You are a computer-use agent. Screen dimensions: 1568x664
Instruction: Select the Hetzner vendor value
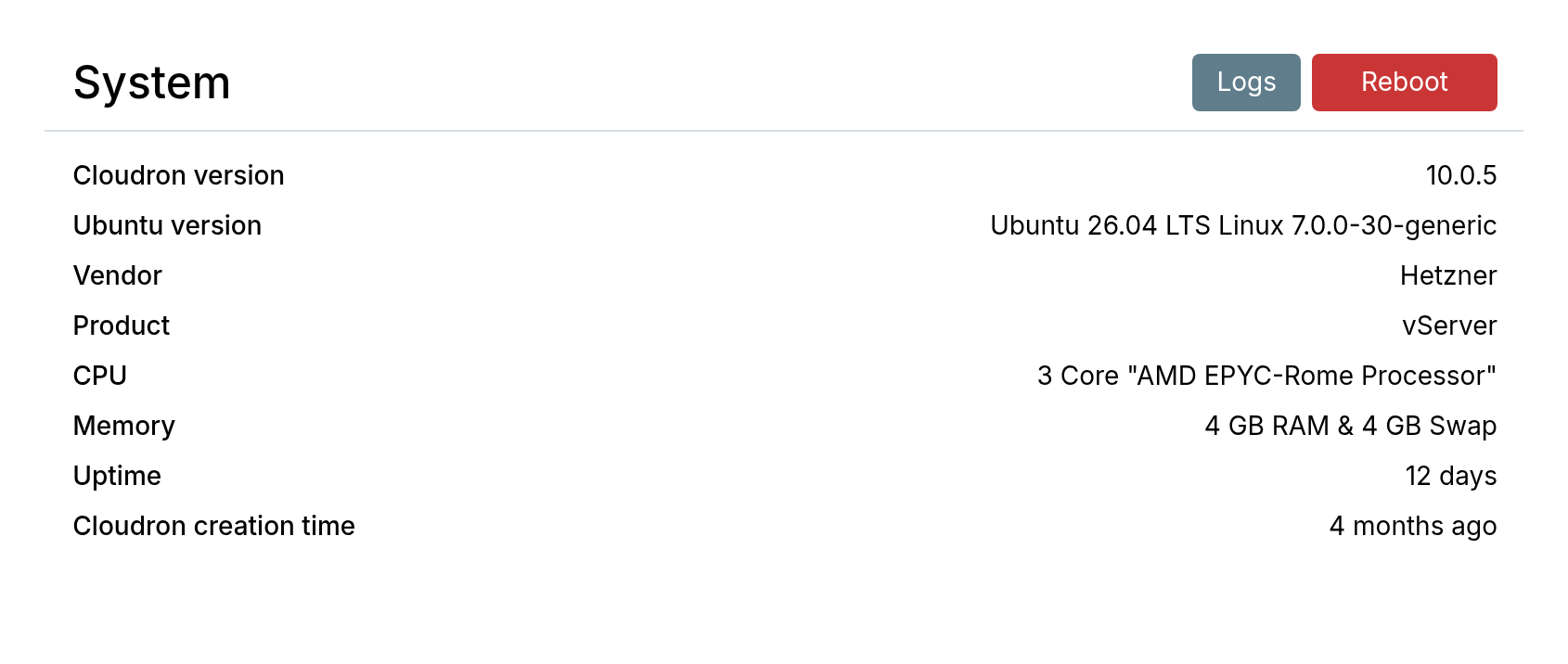(x=1448, y=275)
